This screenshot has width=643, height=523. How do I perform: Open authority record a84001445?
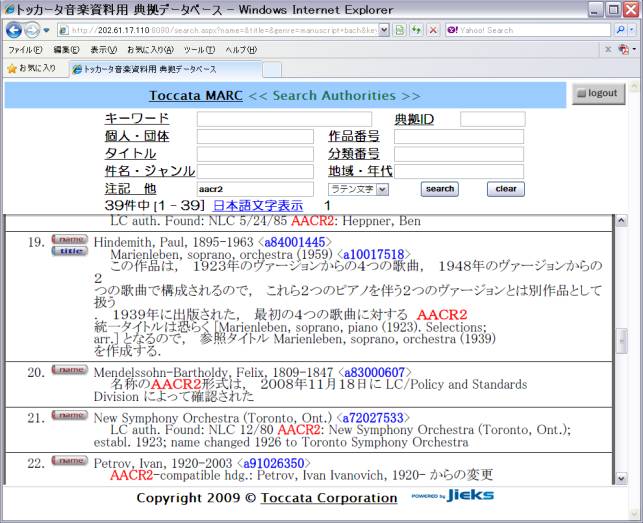point(294,242)
